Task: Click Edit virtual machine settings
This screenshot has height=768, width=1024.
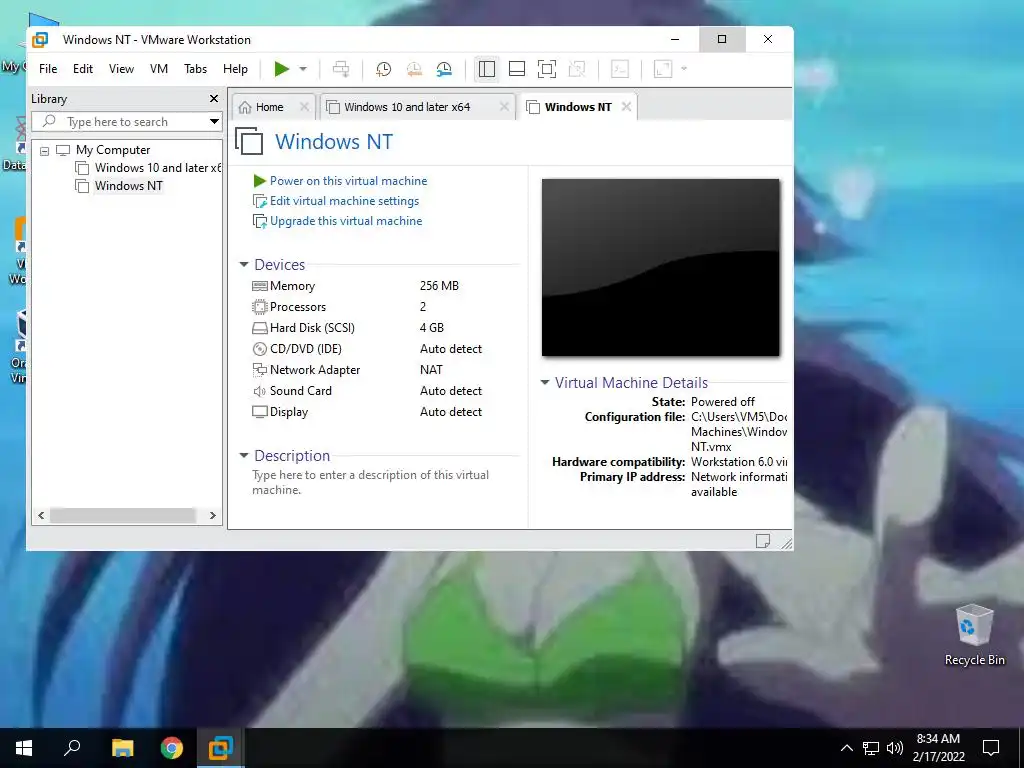Action: [344, 201]
